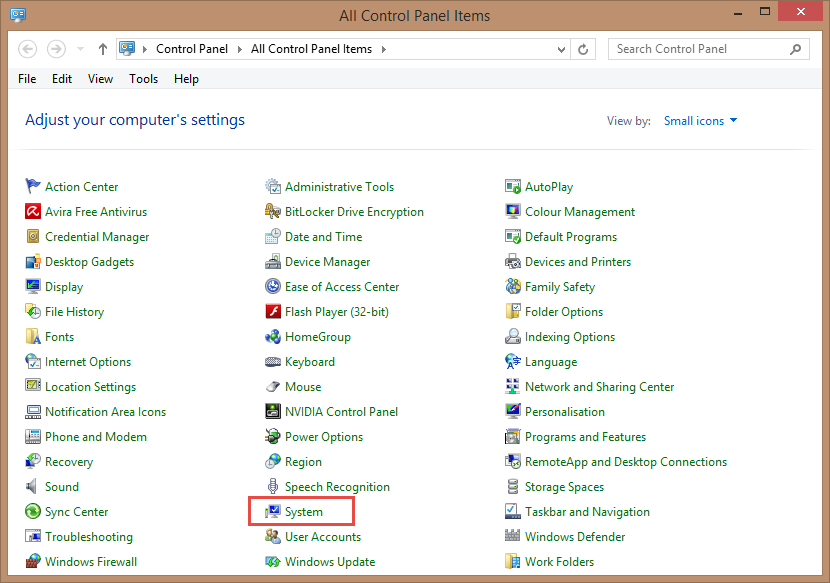The height and width of the screenshot is (583, 830).
Task: Open the Work Folders link
Action: pos(560,561)
